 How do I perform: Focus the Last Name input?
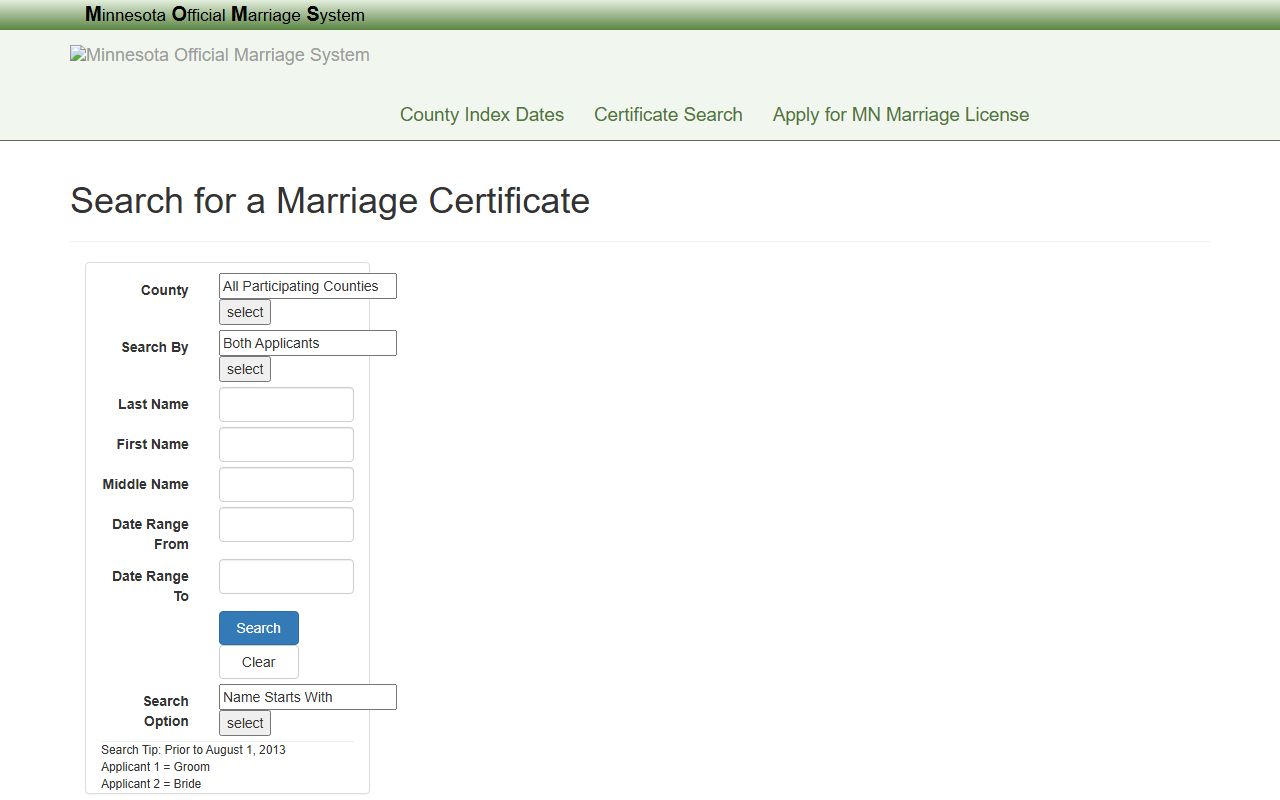[x=286, y=405]
